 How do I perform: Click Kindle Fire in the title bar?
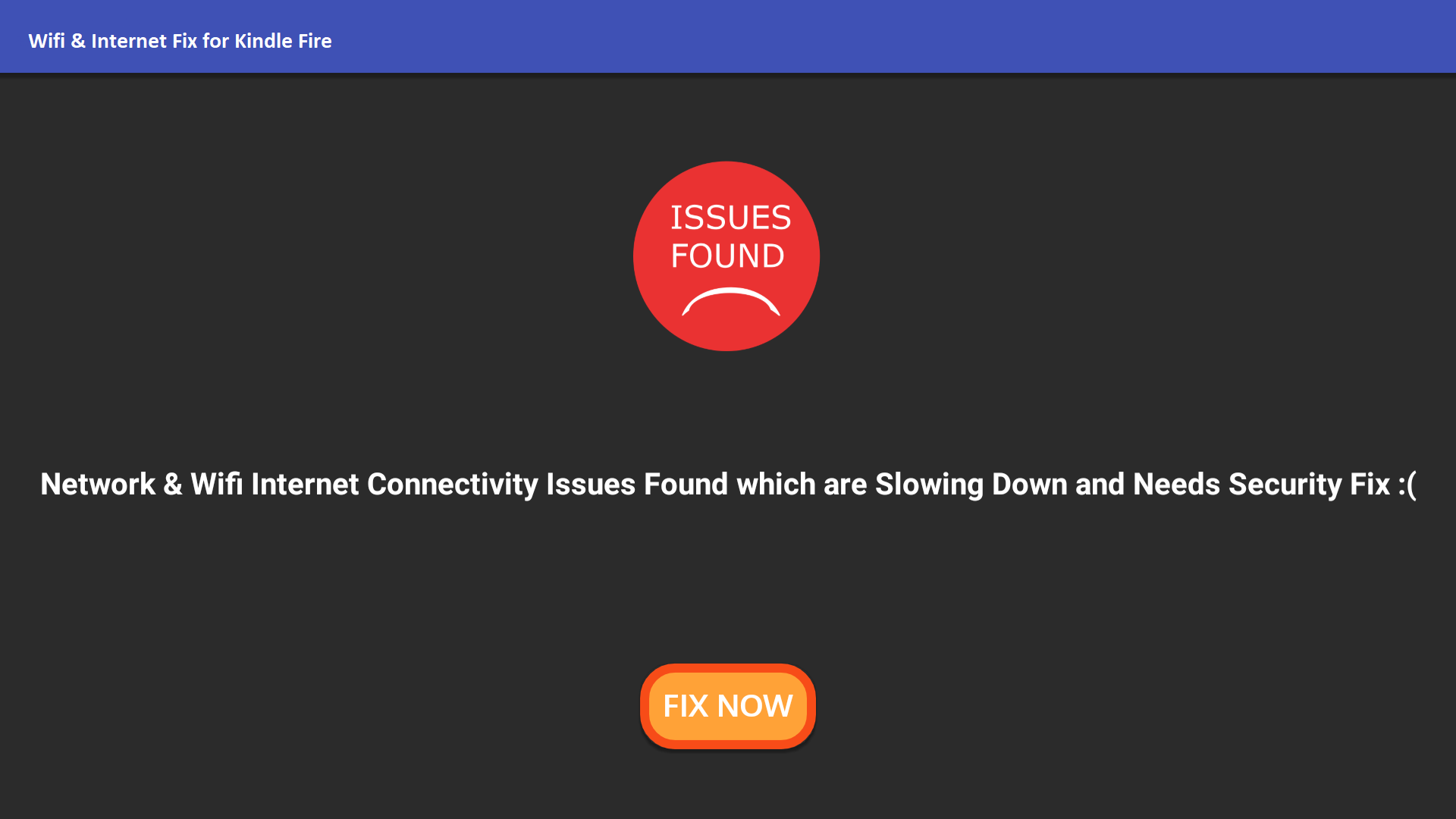[283, 41]
